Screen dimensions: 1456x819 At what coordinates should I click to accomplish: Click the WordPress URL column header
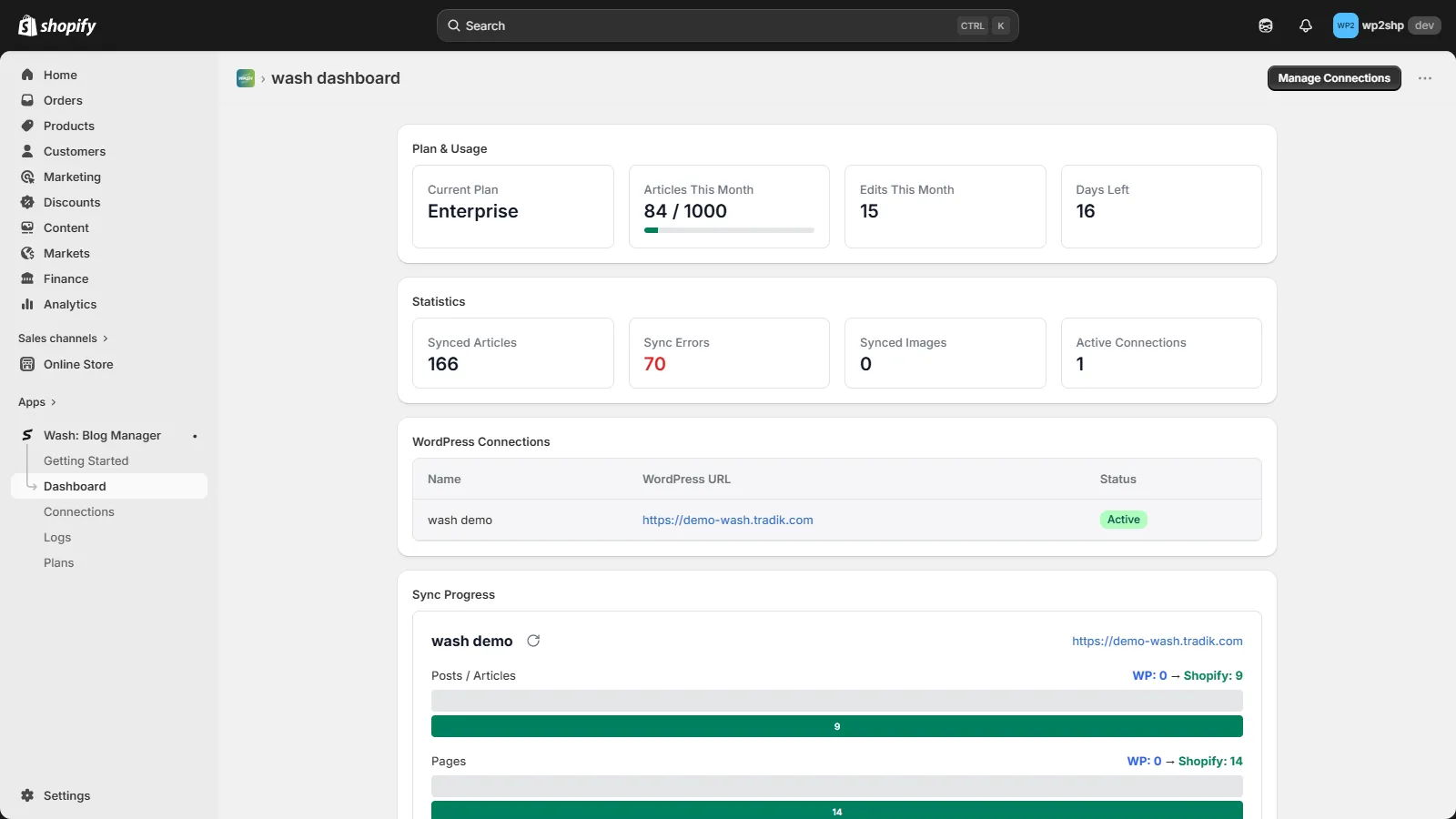[686, 479]
